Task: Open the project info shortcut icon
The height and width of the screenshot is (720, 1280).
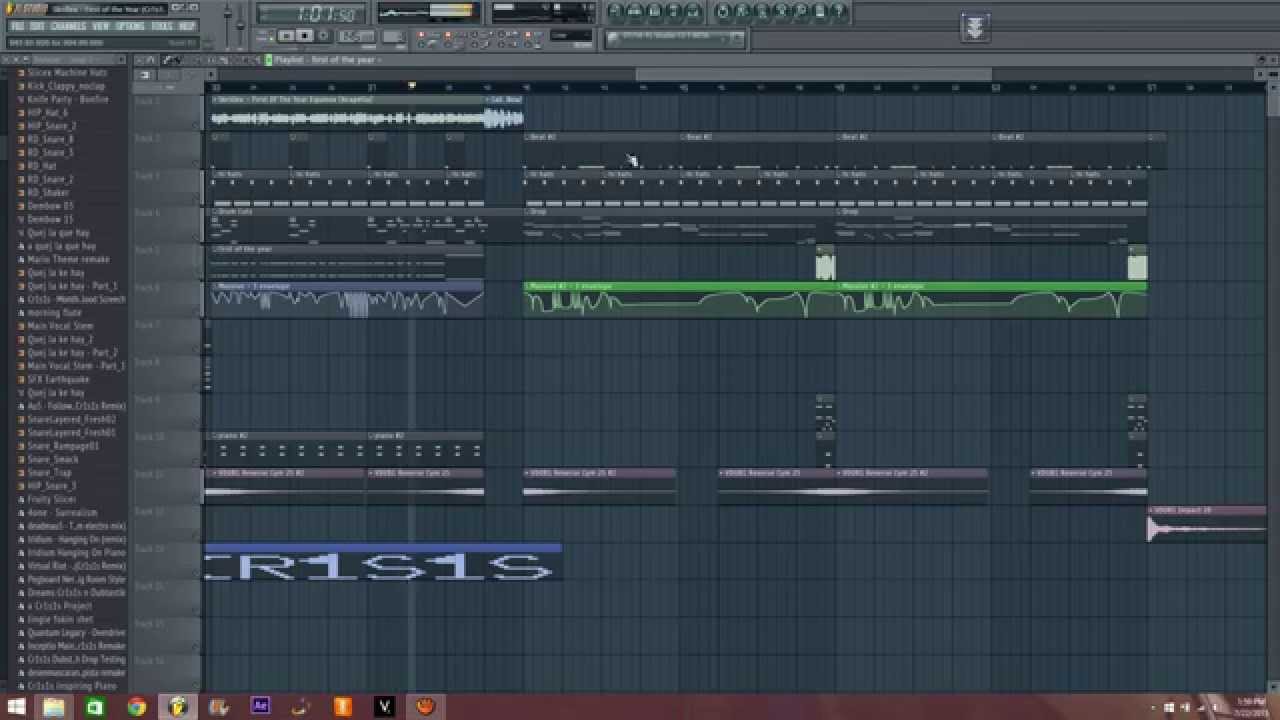Action: click(820, 12)
